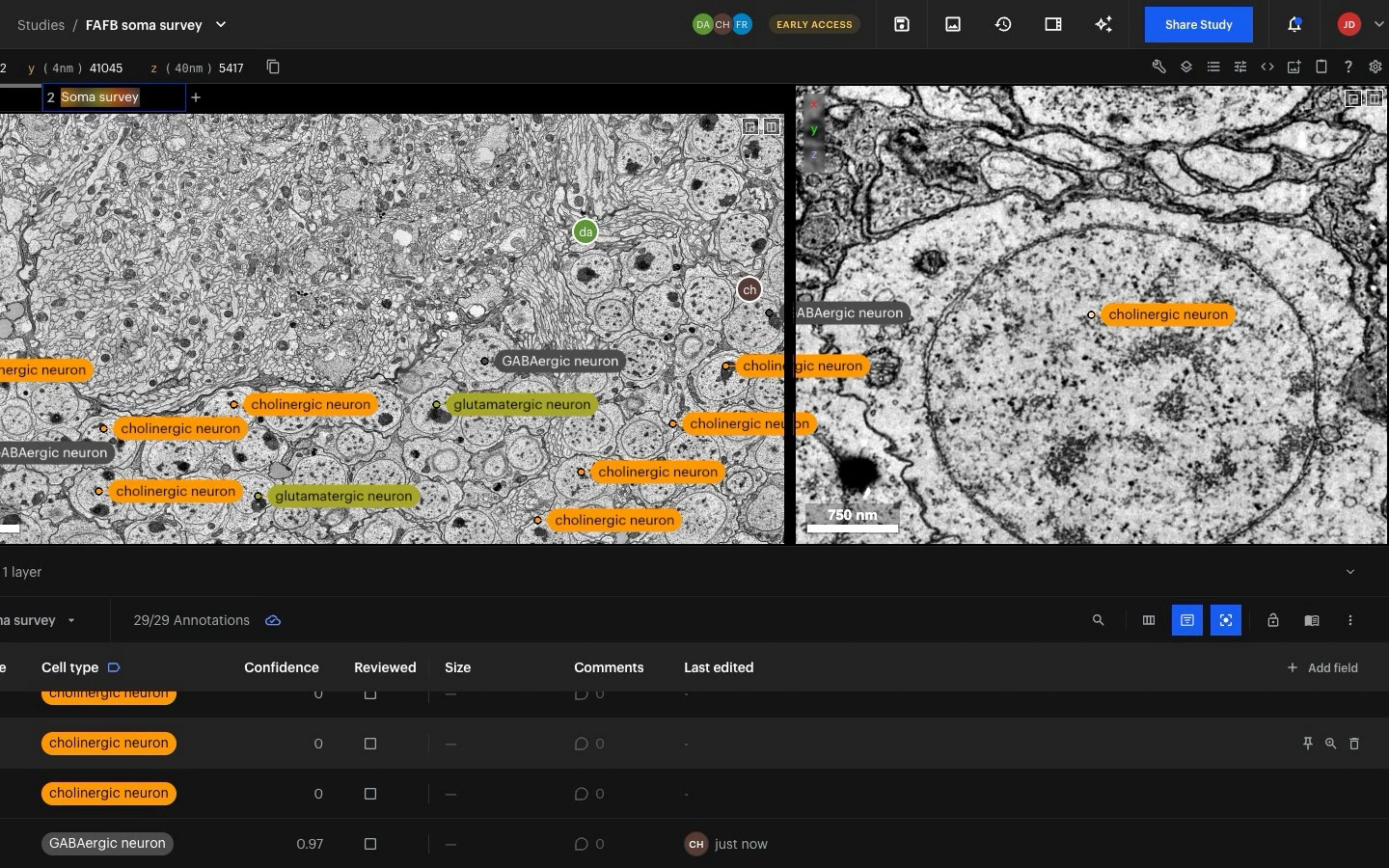Select the Soma survey tab
Image resolution: width=1389 pixels, height=868 pixels.
point(113,97)
